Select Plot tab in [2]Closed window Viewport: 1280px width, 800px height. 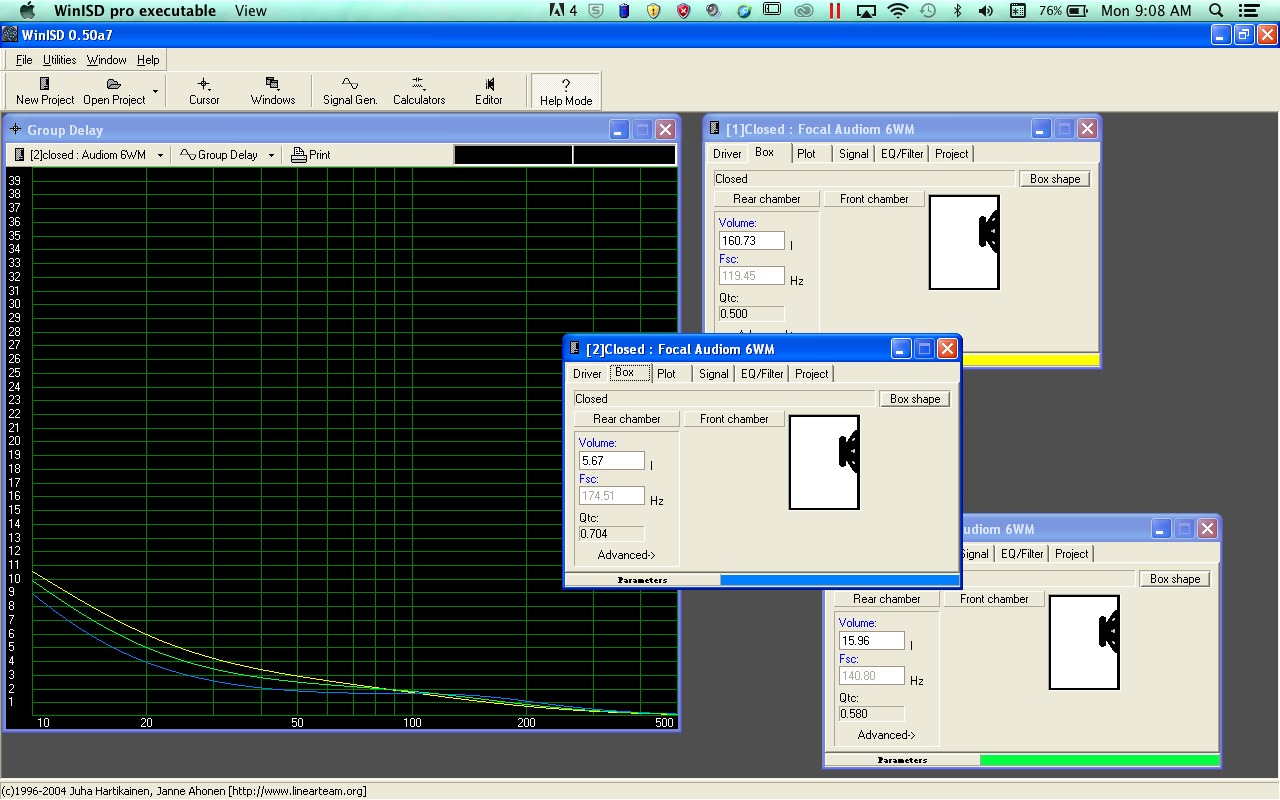667,374
